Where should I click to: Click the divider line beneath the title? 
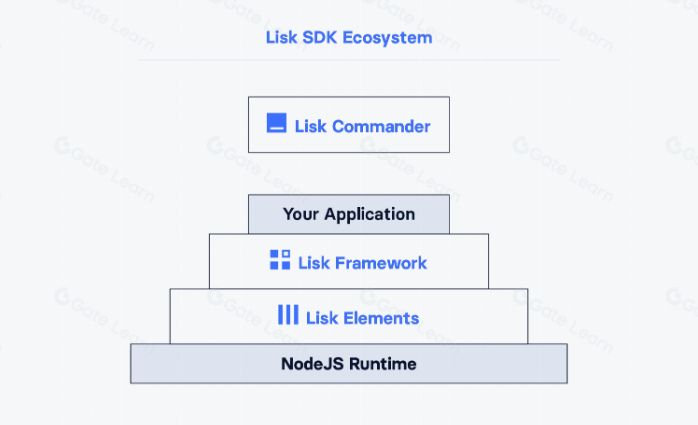click(349, 59)
